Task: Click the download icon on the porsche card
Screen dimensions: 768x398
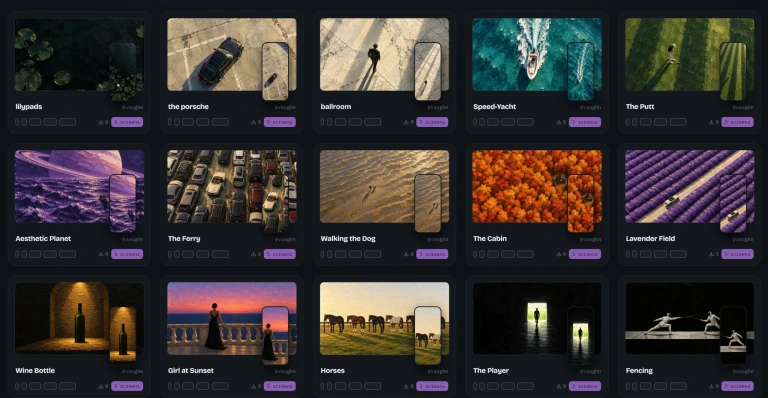Action: [x=254, y=122]
